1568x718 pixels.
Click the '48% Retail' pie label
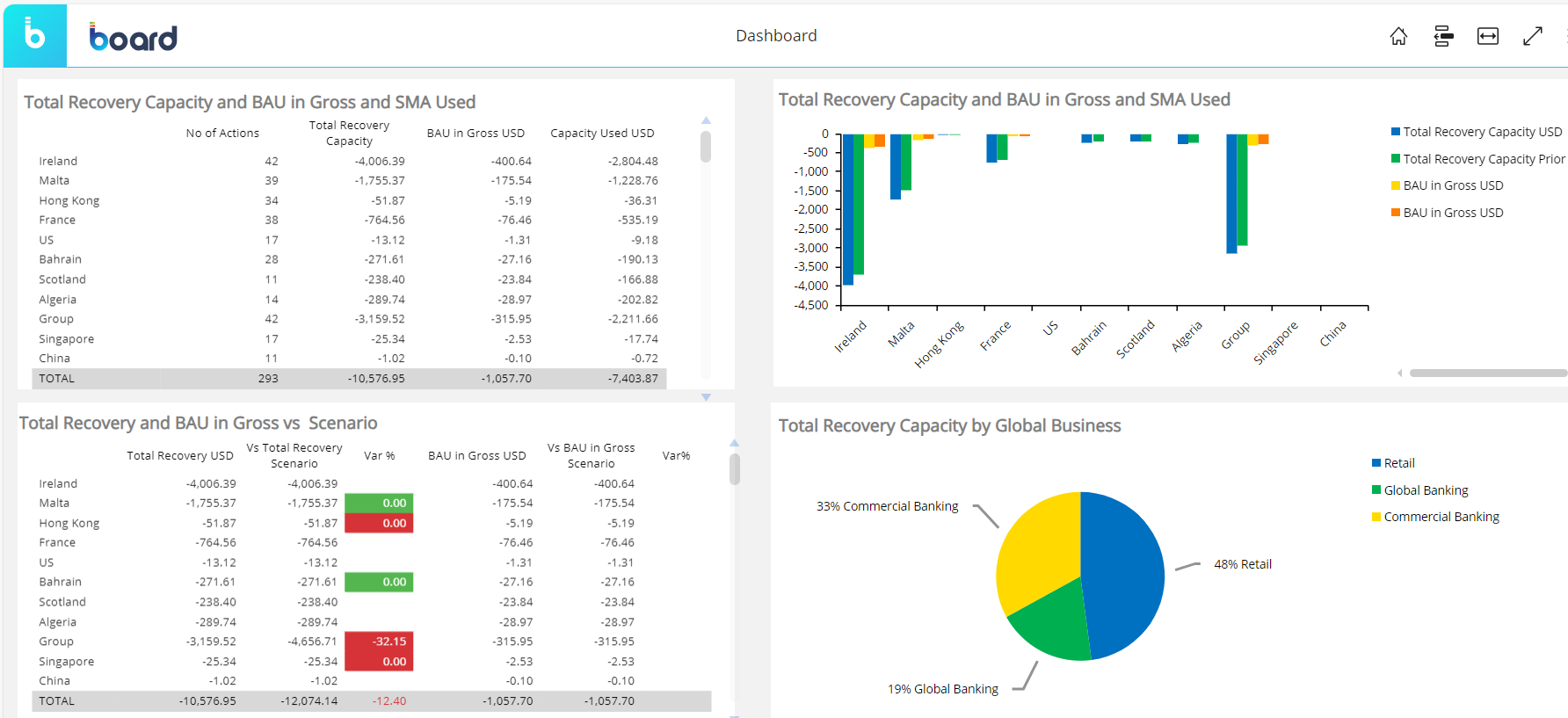[1243, 564]
